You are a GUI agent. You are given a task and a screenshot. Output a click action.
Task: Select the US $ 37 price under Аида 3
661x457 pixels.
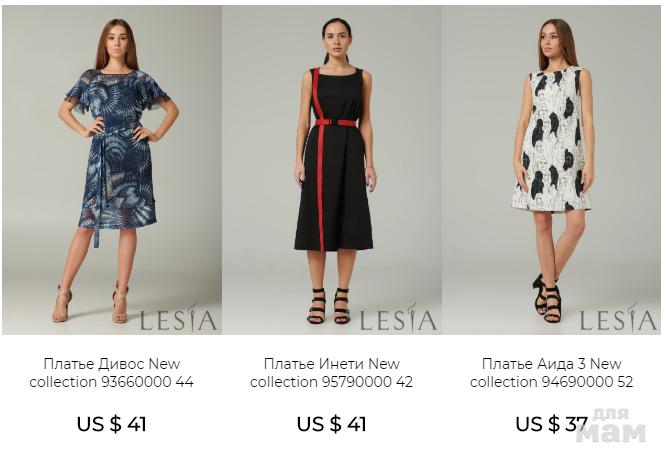point(551,424)
